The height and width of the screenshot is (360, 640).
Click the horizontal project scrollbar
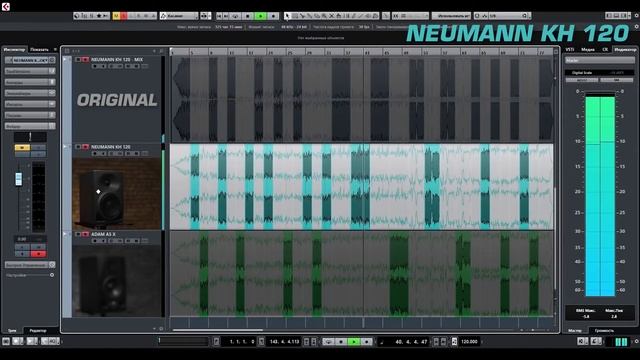pyautogui.click(x=218, y=330)
